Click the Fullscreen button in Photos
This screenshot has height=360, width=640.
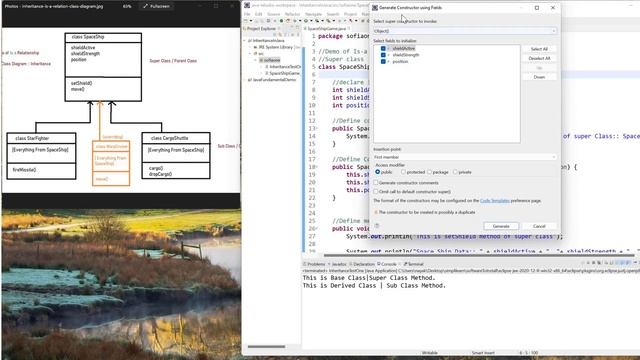click(x=156, y=6)
